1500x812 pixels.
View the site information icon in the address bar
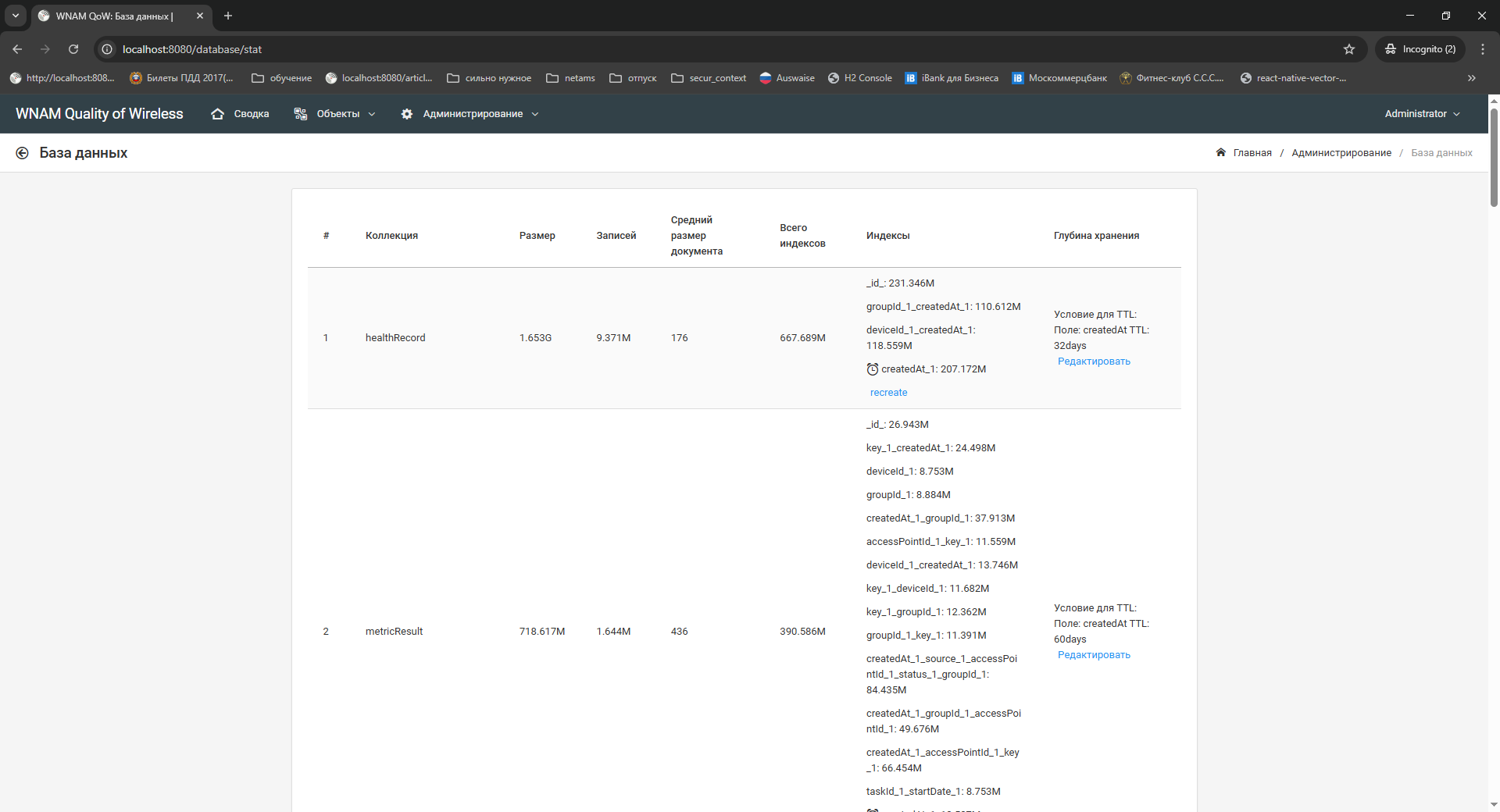click(x=107, y=49)
